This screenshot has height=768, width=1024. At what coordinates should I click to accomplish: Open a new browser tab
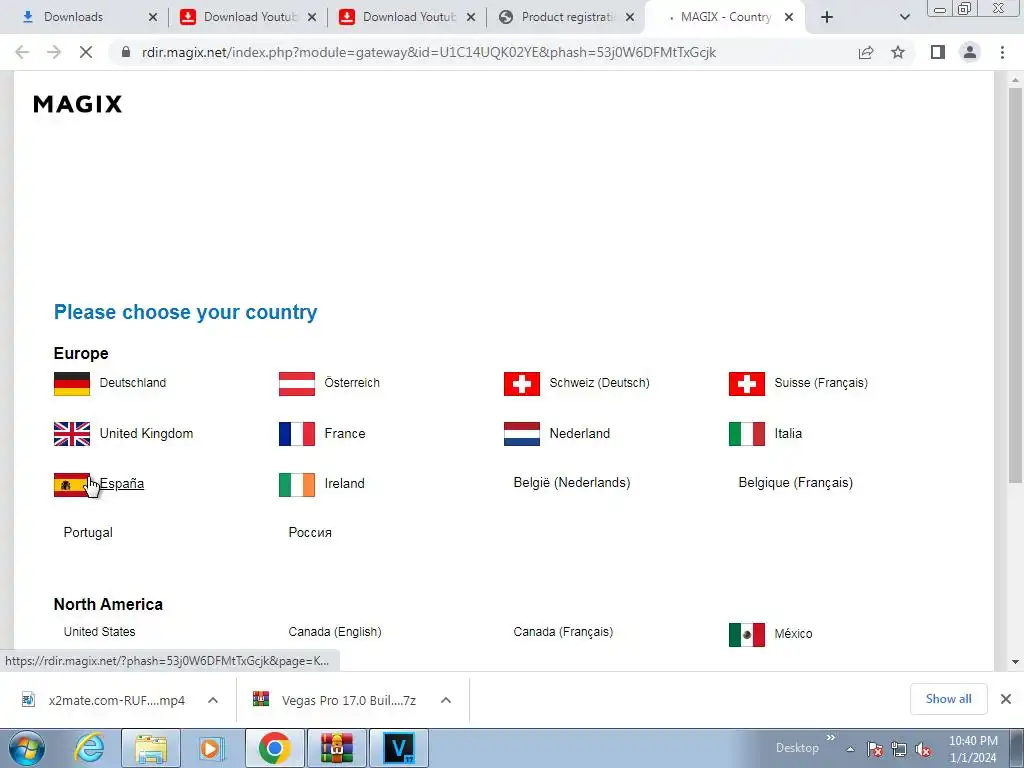pos(827,17)
